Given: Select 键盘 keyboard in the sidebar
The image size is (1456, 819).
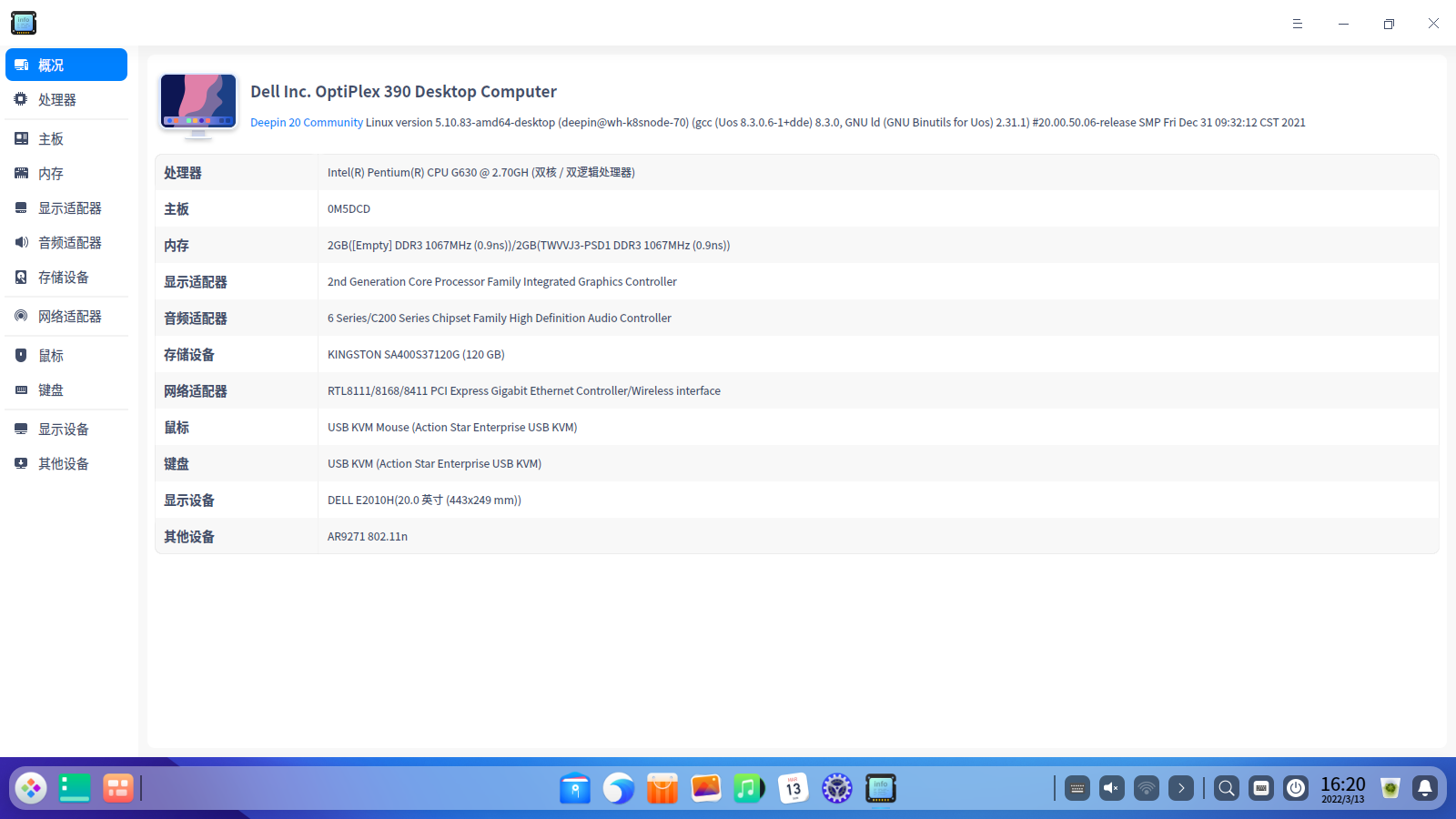Looking at the screenshot, I should tap(66, 389).
